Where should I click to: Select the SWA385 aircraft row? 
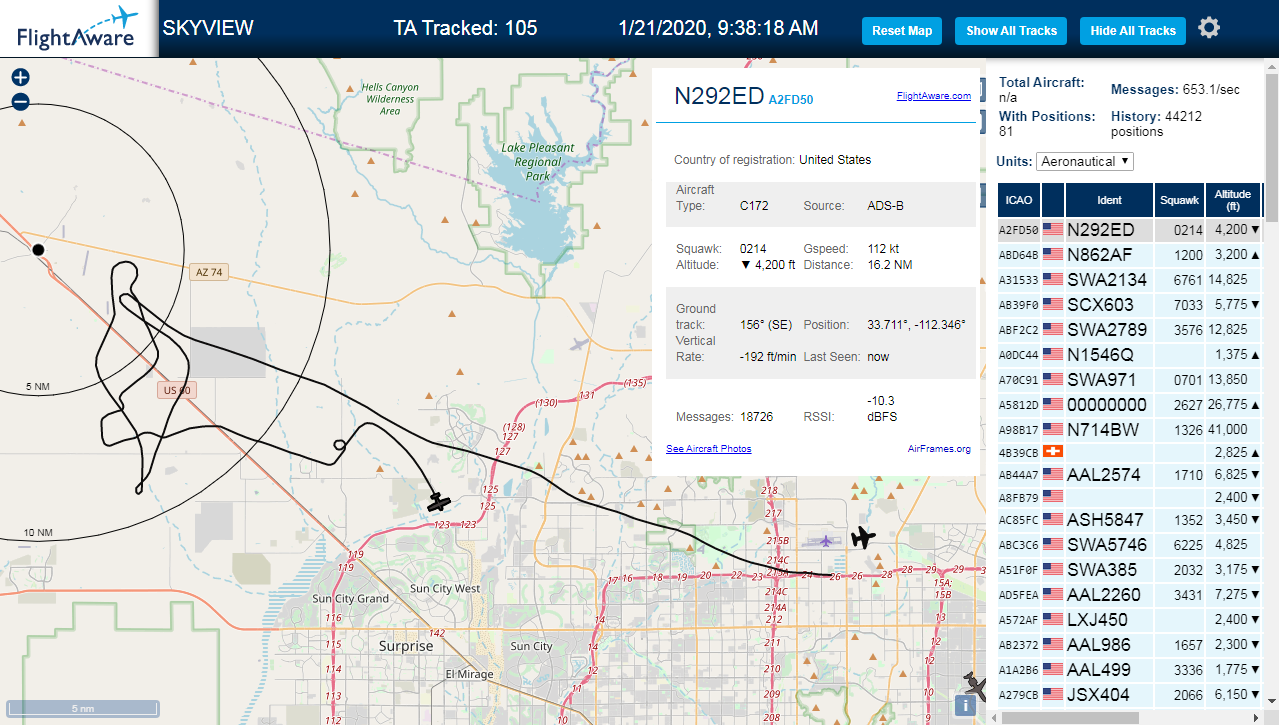[1130, 570]
